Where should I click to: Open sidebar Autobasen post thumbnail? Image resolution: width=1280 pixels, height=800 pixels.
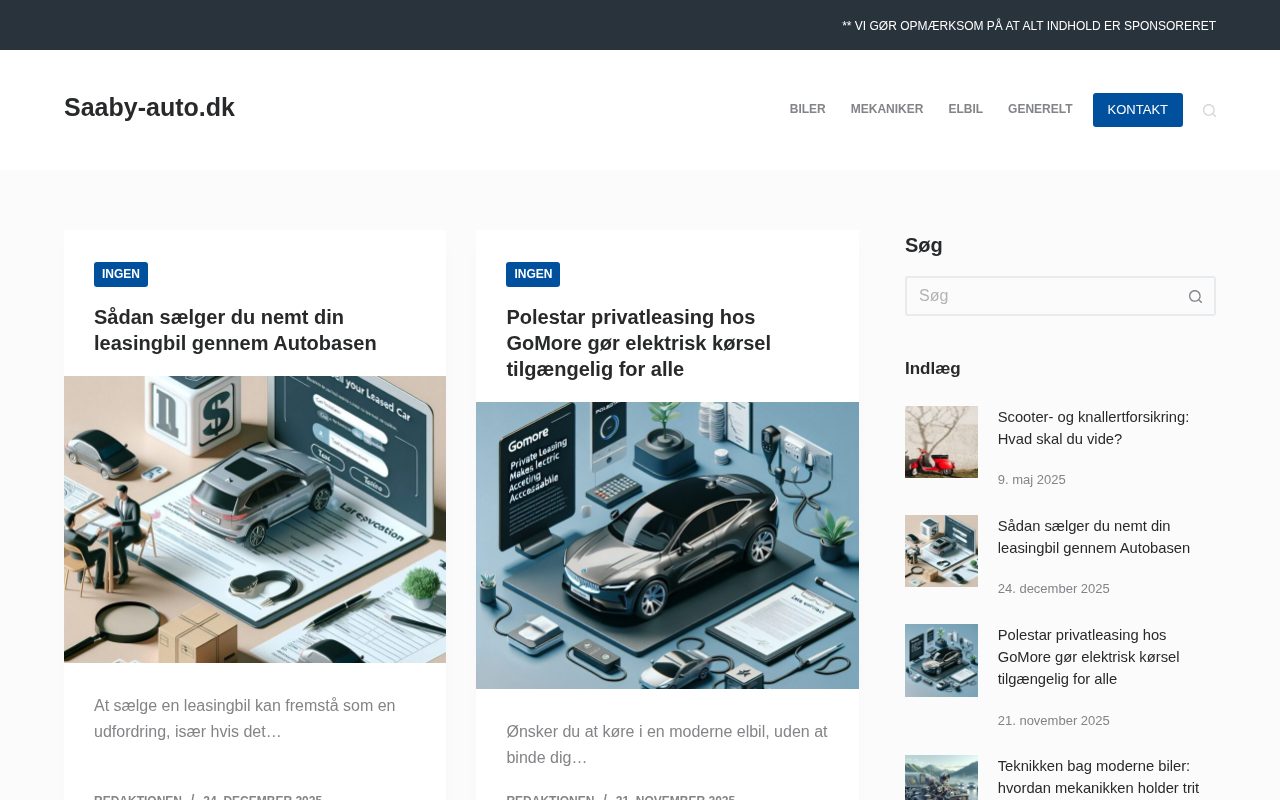coord(941,551)
